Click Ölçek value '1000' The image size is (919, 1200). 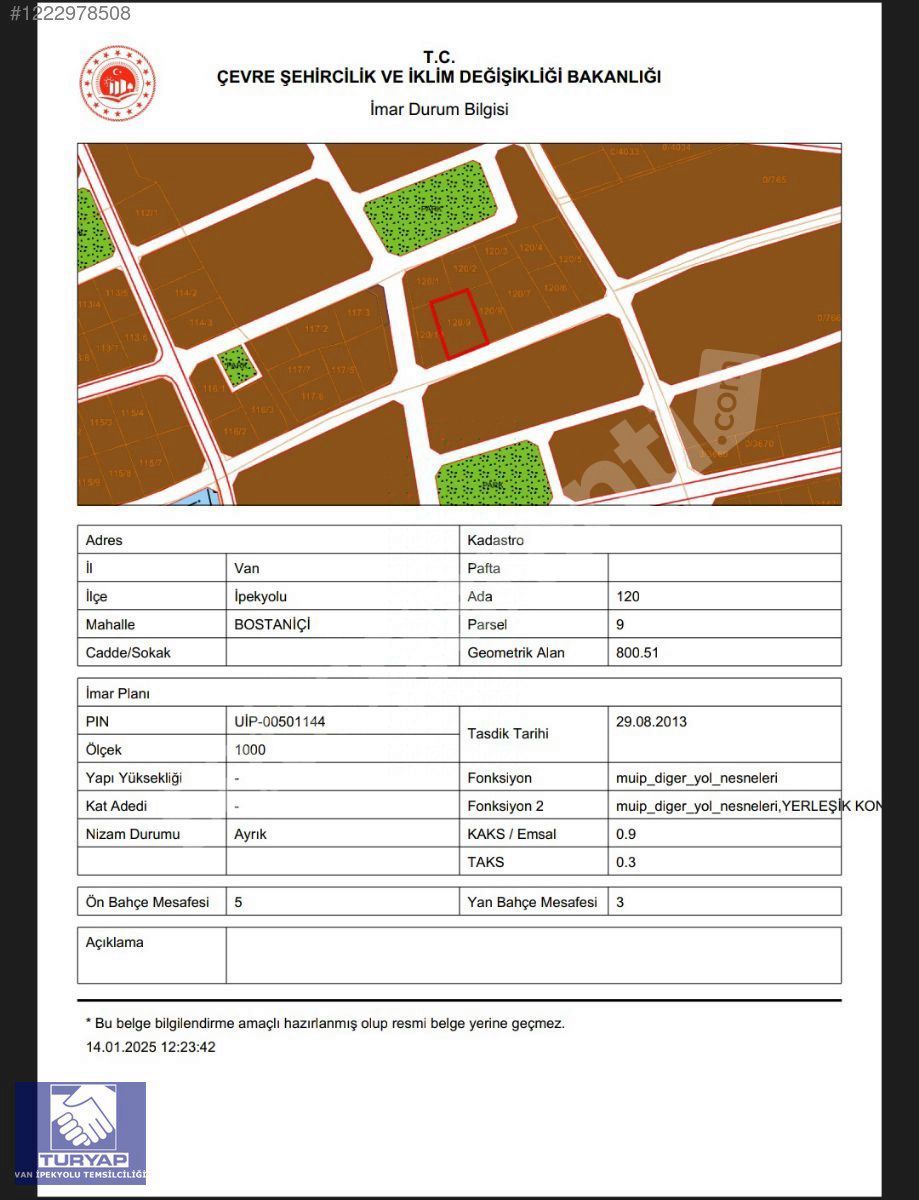pos(249,749)
